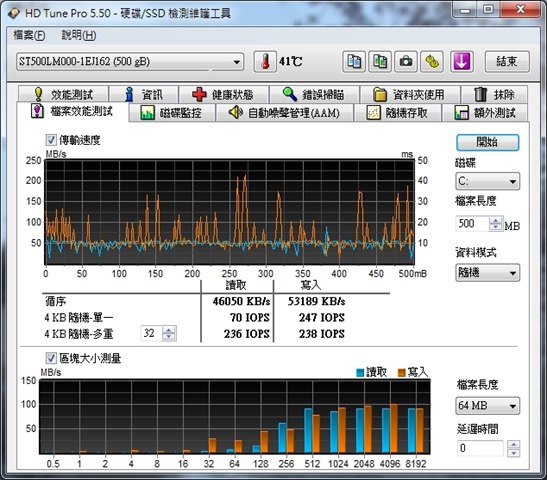
Task: Toggle the 傳輸速度 checkbox
Action: point(51,140)
